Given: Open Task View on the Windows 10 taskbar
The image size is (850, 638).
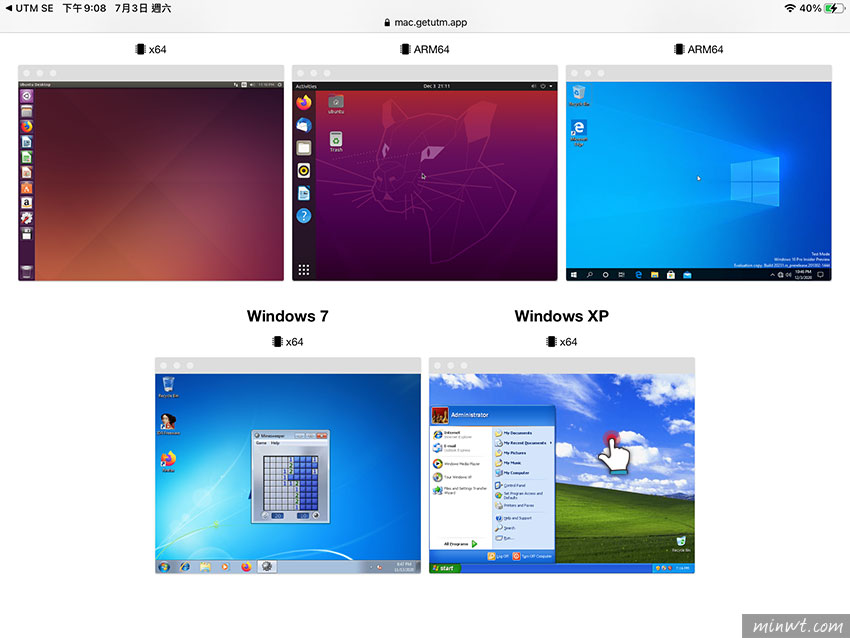Looking at the screenshot, I should [x=622, y=275].
